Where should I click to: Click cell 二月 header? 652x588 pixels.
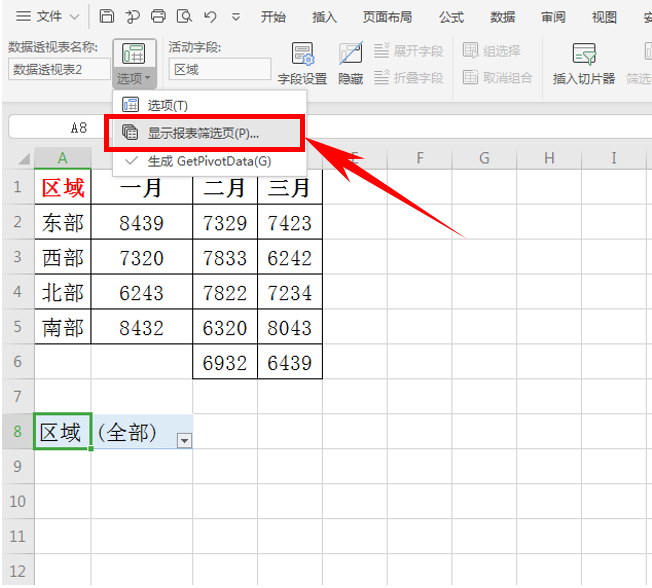tap(225, 187)
